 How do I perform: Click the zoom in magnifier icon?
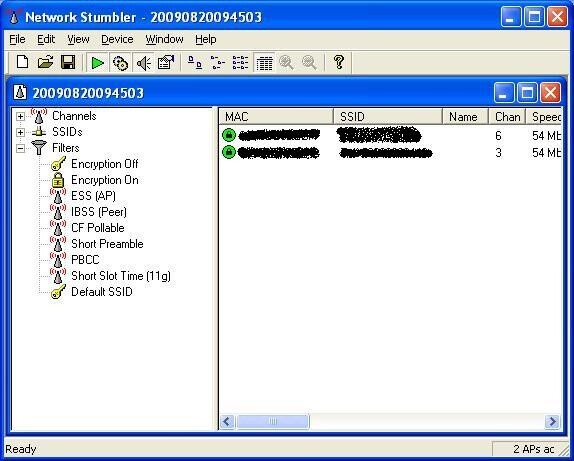tap(286, 63)
